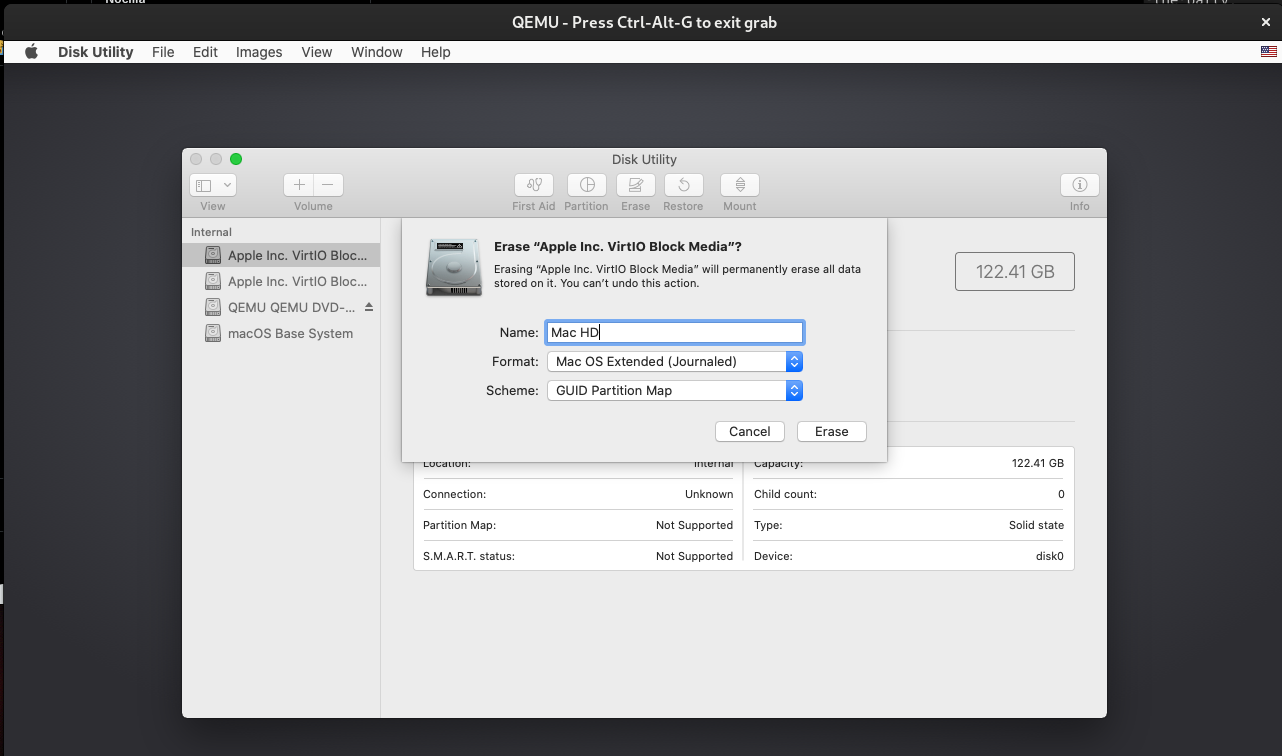Click the Partition Map label
The width and height of the screenshot is (1282, 756).
tap(459, 525)
